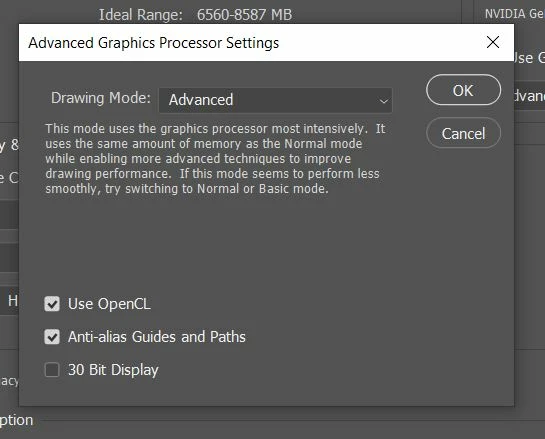Select the 'Advanced' value text in combo box
This screenshot has height=439, width=545.
point(201,100)
